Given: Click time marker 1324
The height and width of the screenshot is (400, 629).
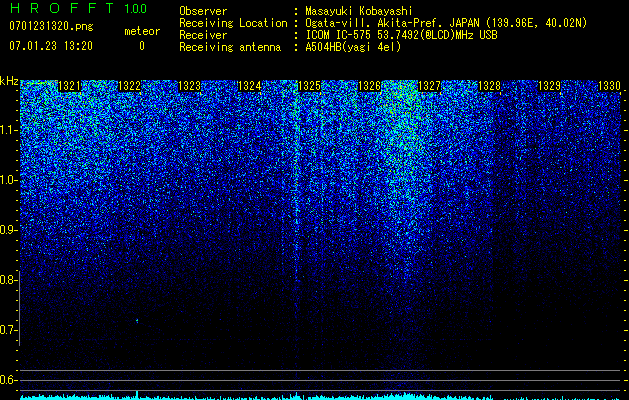Looking at the screenshot, I should click(x=250, y=86).
